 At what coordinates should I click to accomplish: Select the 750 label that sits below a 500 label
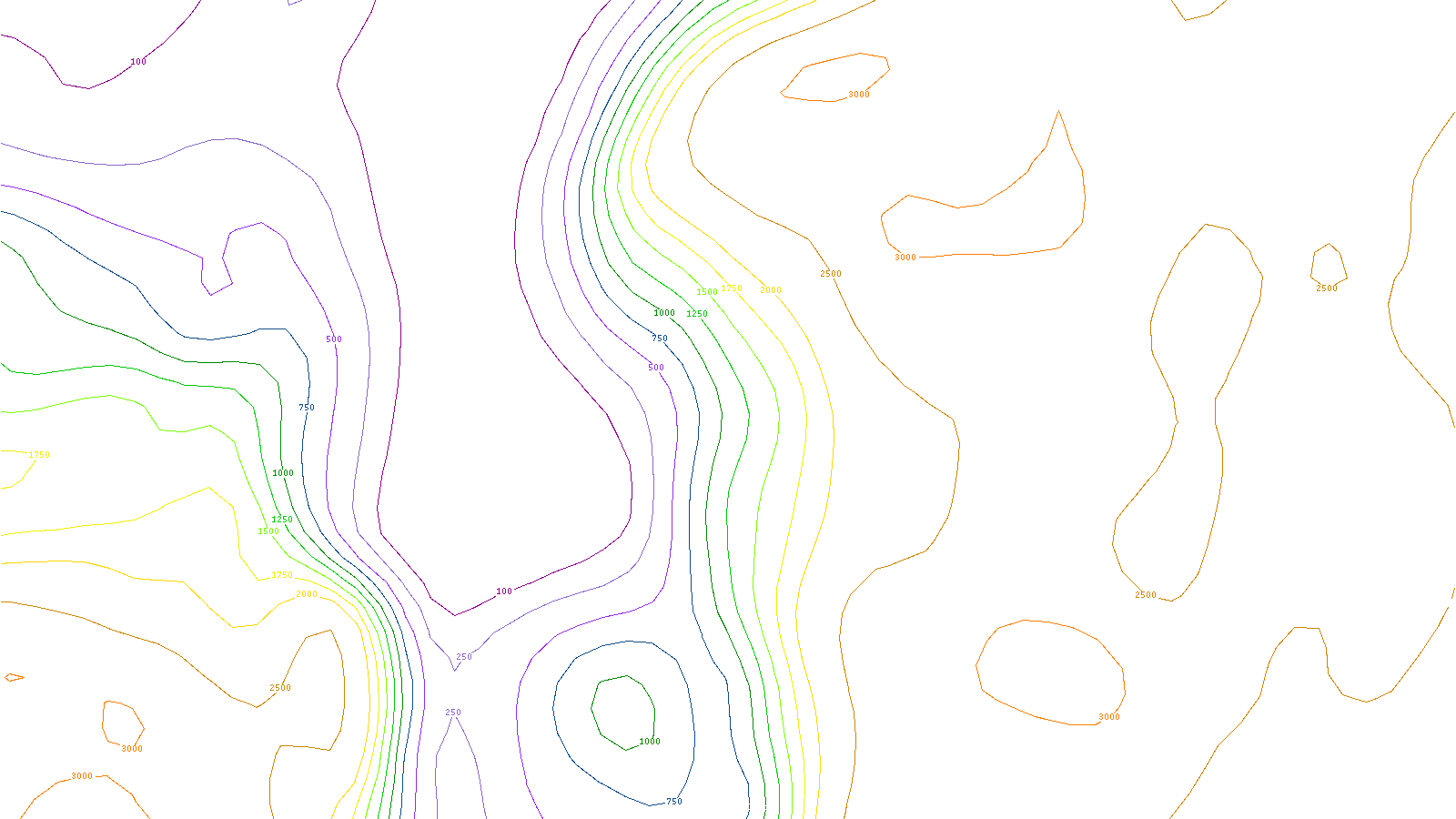307,408
